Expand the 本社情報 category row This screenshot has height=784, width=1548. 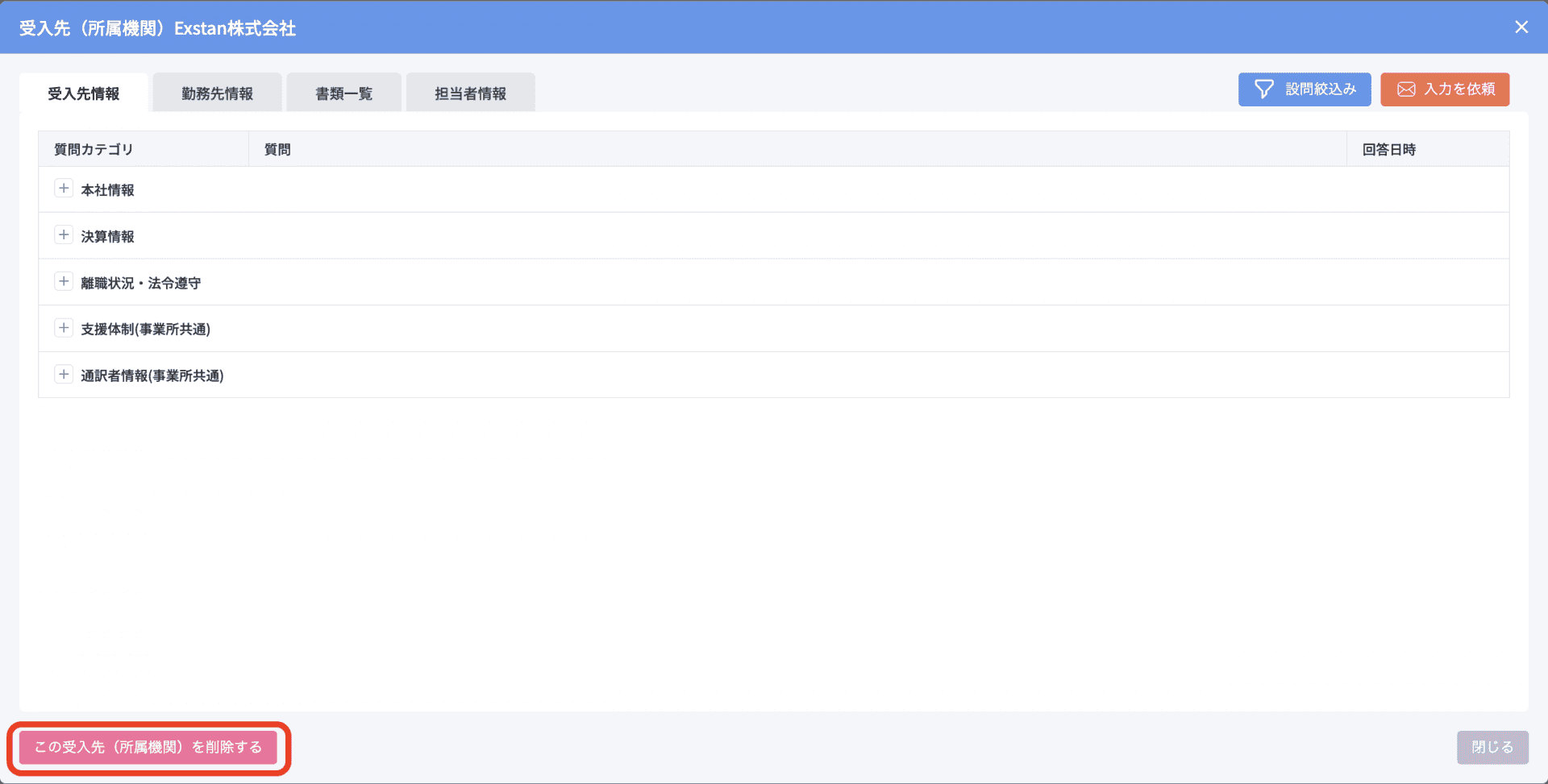[64, 189]
